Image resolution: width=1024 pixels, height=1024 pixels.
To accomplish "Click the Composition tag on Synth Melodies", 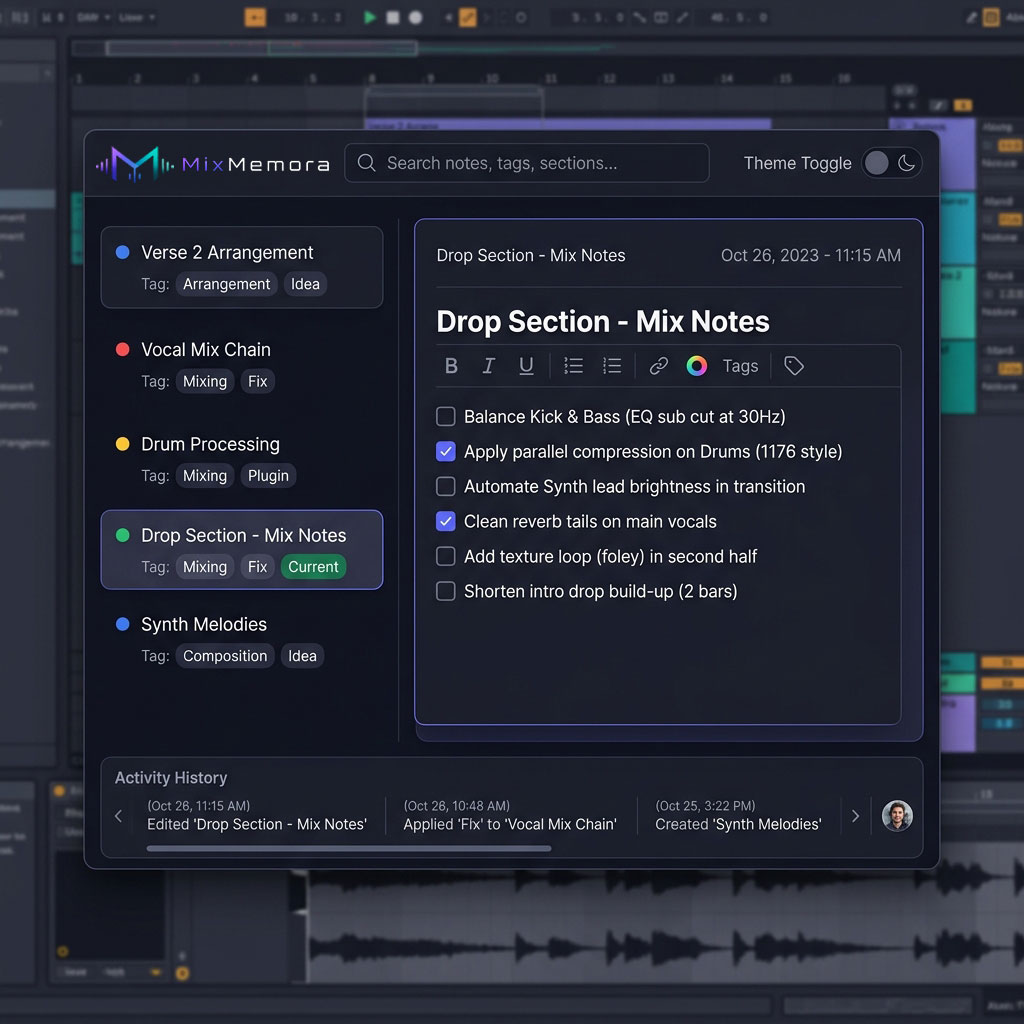I will (x=225, y=656).
